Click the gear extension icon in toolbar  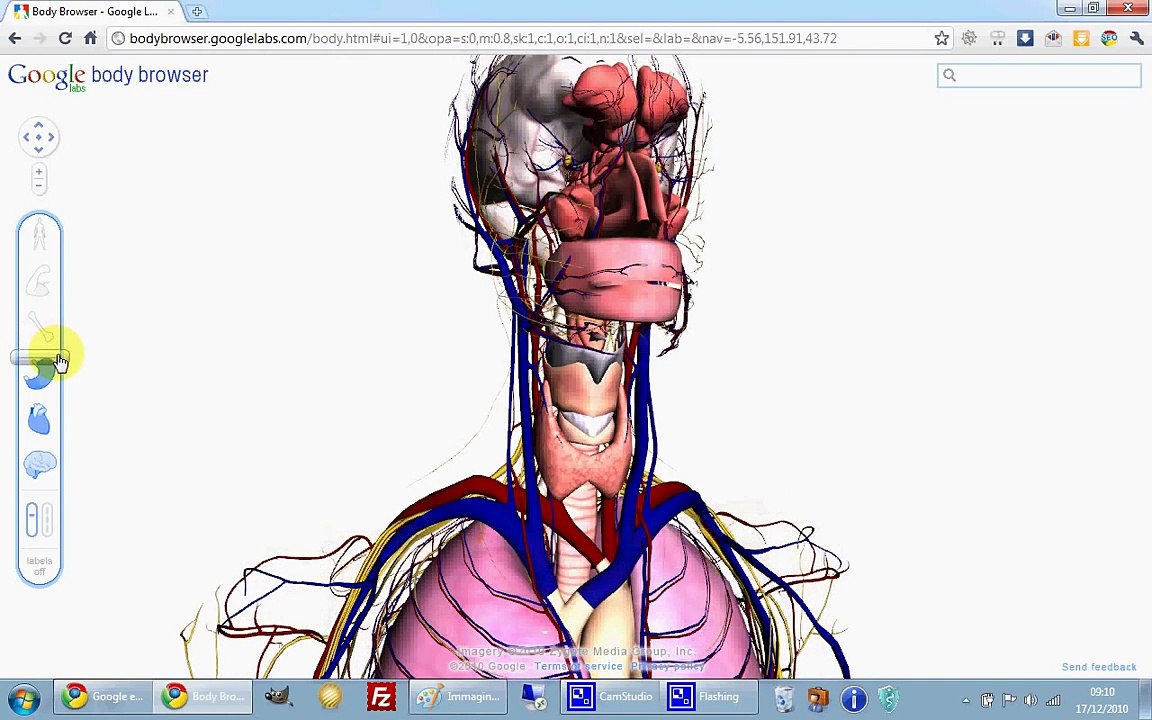pyautogui.click(x=969, y=38)
